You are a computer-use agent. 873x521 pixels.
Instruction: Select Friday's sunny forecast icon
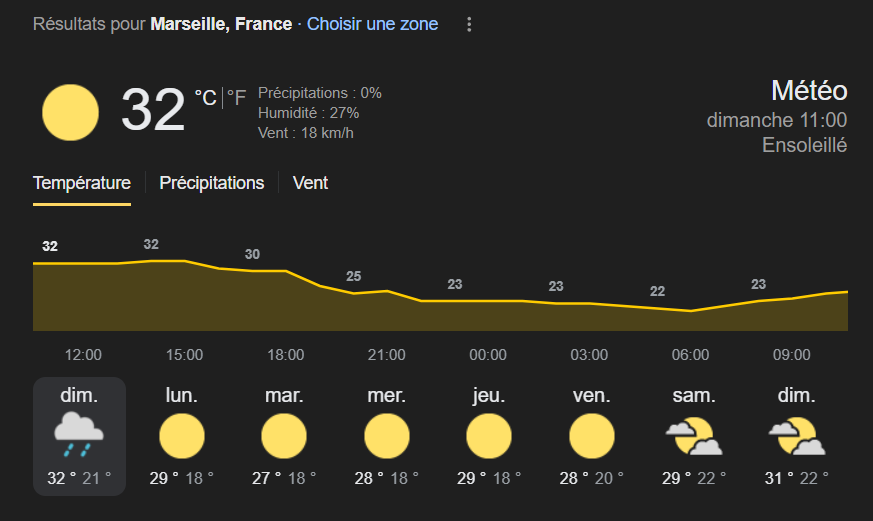tap(591, 436)
